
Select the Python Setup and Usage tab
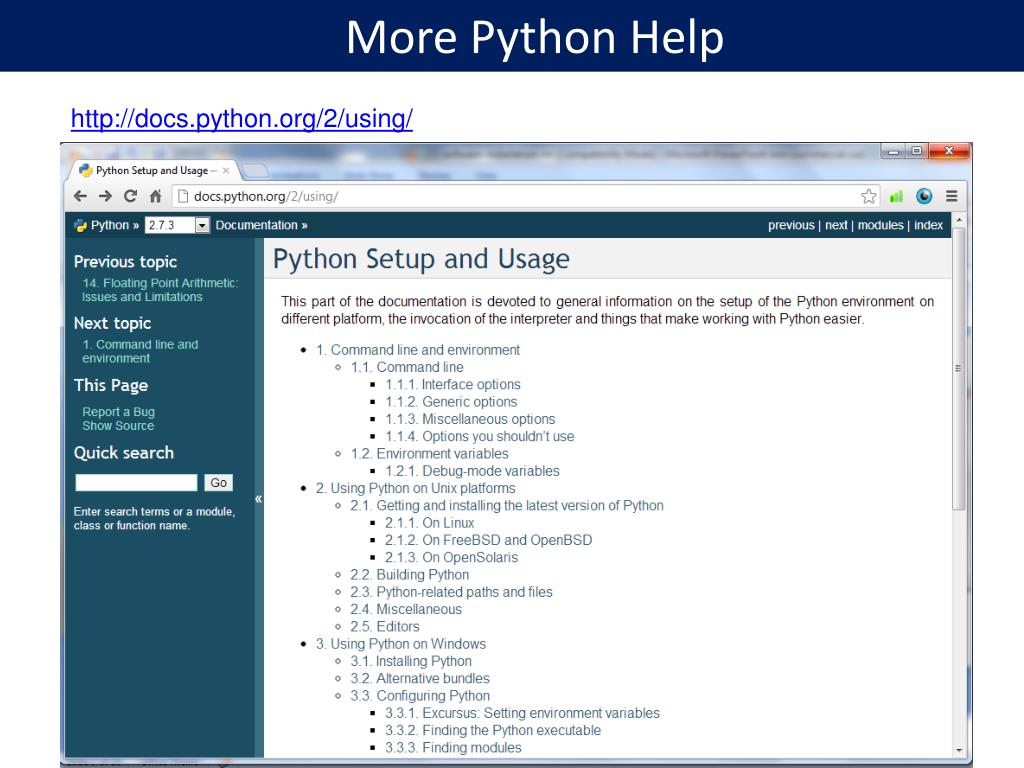(x=152, y=170)
